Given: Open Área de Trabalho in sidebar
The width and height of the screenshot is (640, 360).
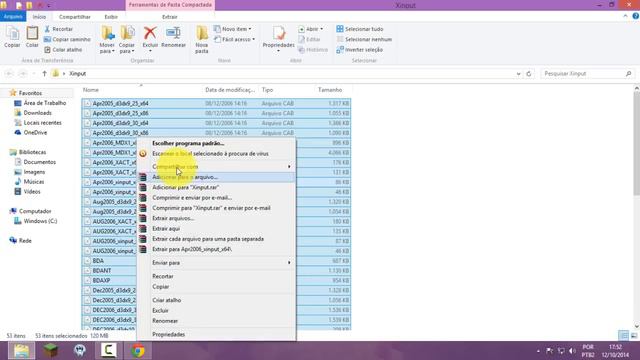Looking at the screenshot, I should tap(40, 103).
